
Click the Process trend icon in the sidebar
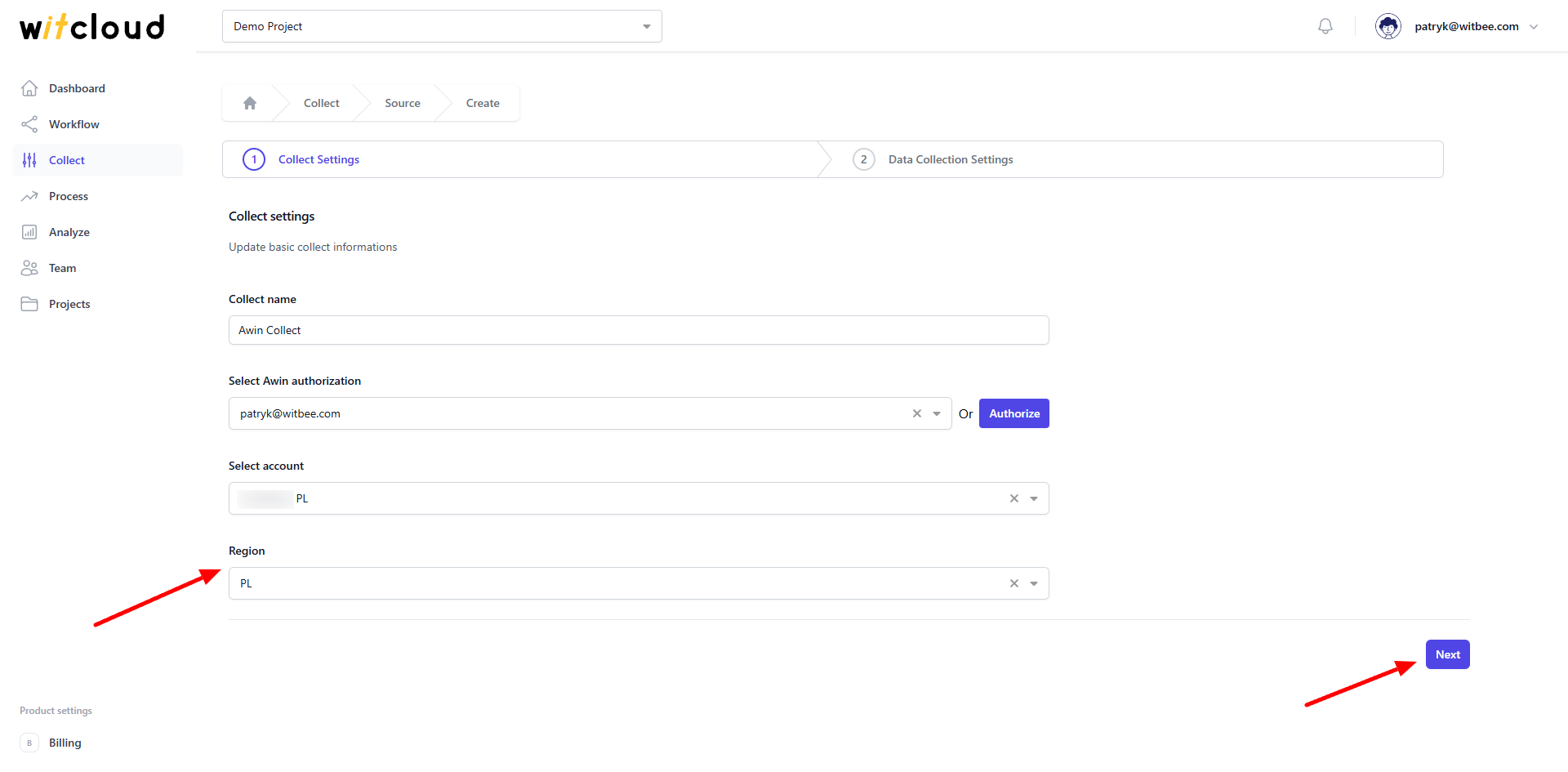[29, 196]
